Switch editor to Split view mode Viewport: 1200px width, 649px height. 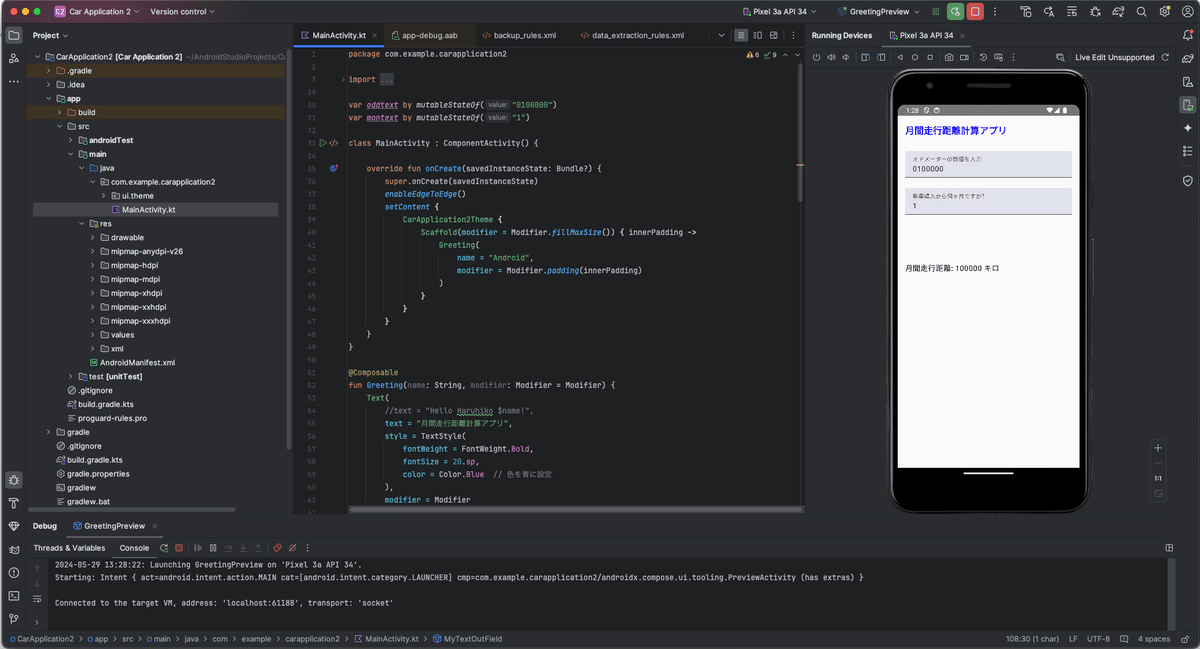tap(757, 35)
